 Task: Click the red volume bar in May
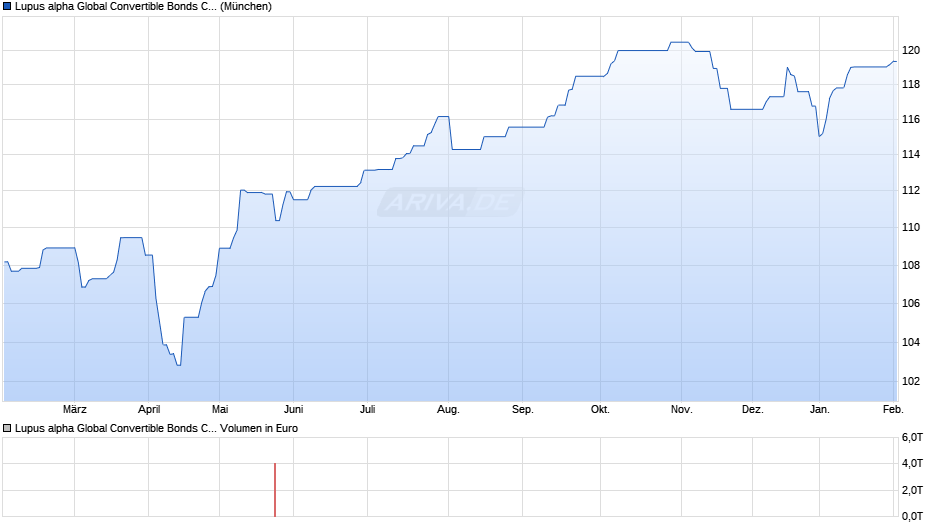pyautogui.click(x=275, y=489)
